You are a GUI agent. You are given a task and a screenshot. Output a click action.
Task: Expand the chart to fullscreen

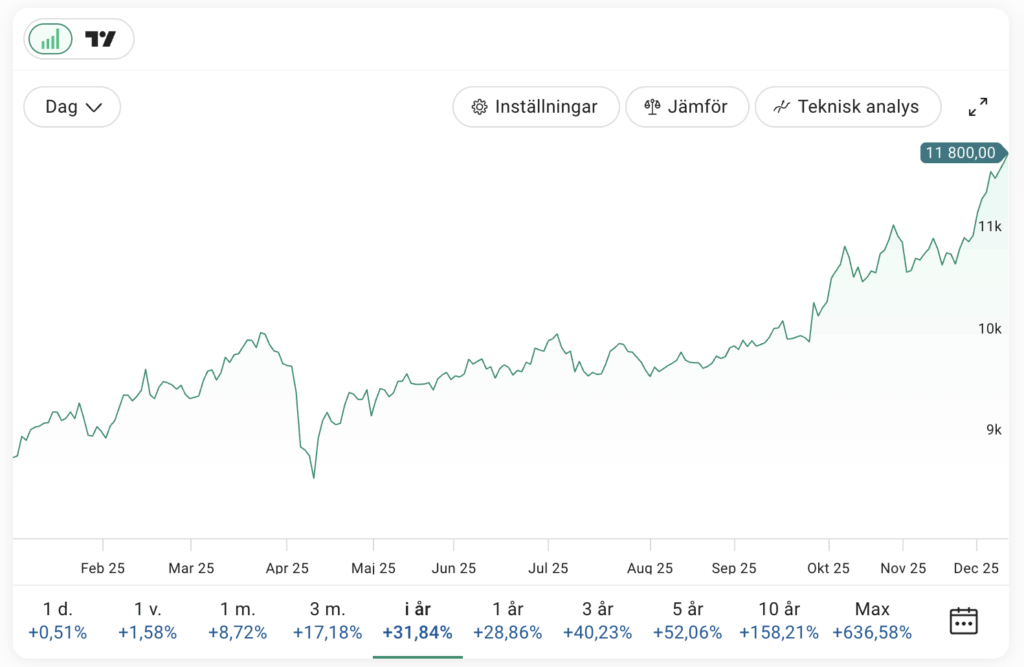click(978, 107)
